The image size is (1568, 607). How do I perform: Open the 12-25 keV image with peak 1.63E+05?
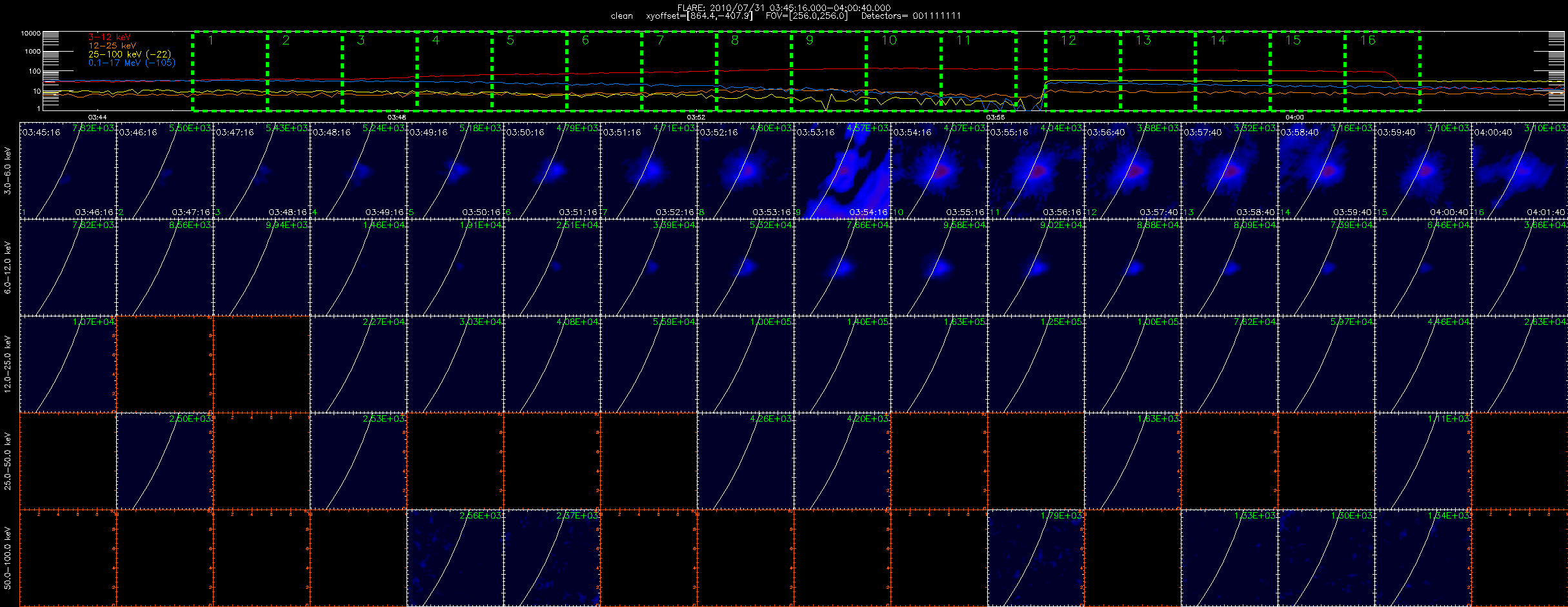(939, 364)
